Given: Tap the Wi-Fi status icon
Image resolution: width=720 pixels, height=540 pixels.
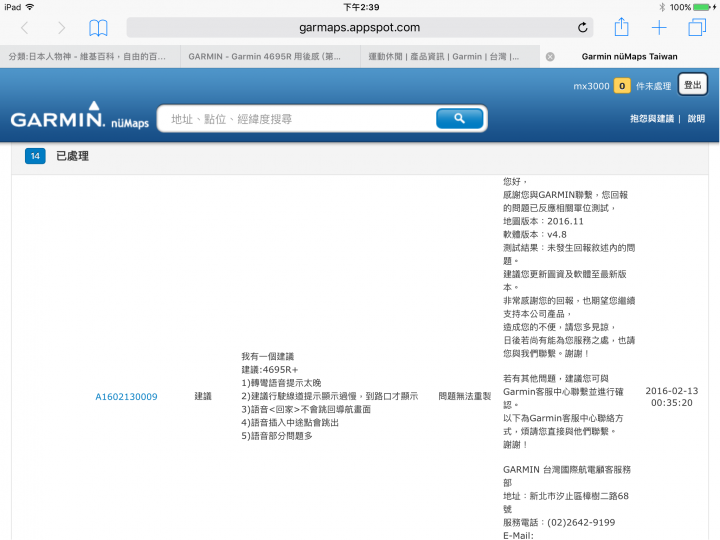Looking at the screenshot, I should coord(30,7).
